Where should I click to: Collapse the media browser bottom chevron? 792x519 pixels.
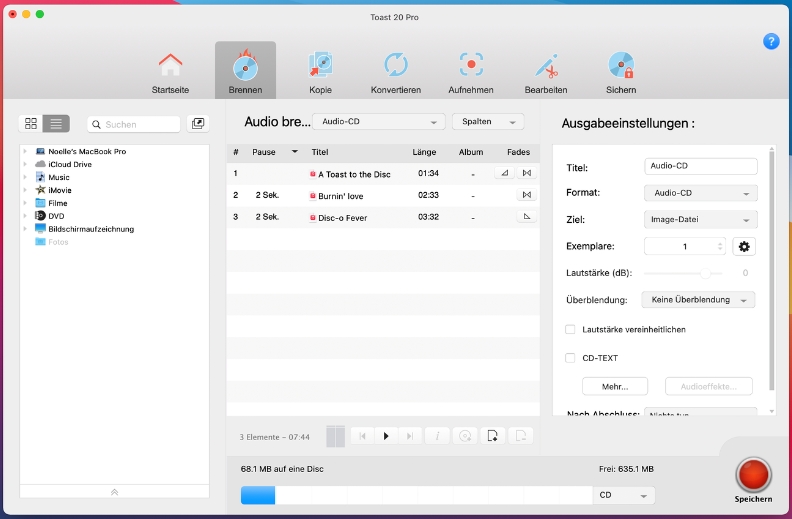click(114, 492)
